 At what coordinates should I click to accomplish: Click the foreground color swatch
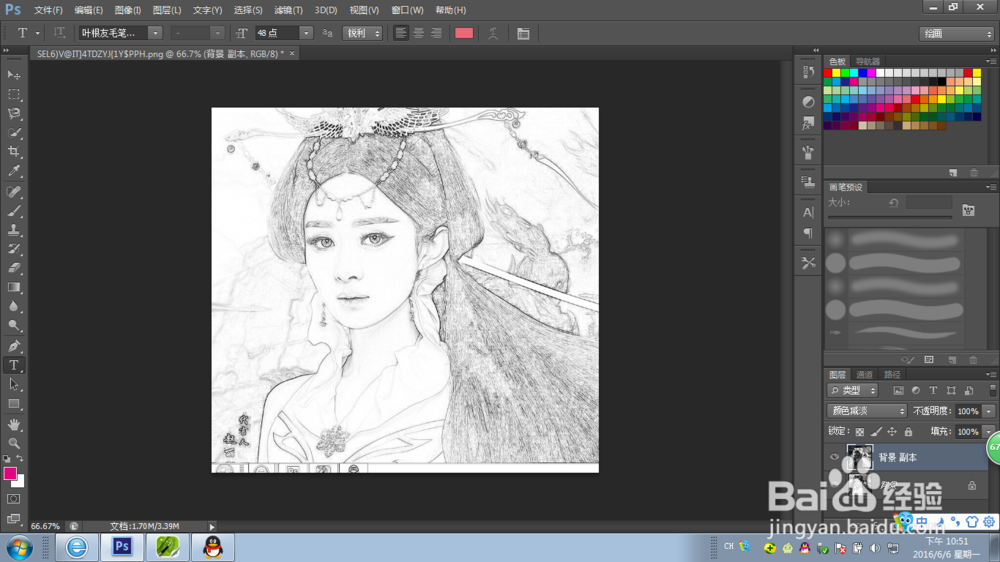point(10,473)
